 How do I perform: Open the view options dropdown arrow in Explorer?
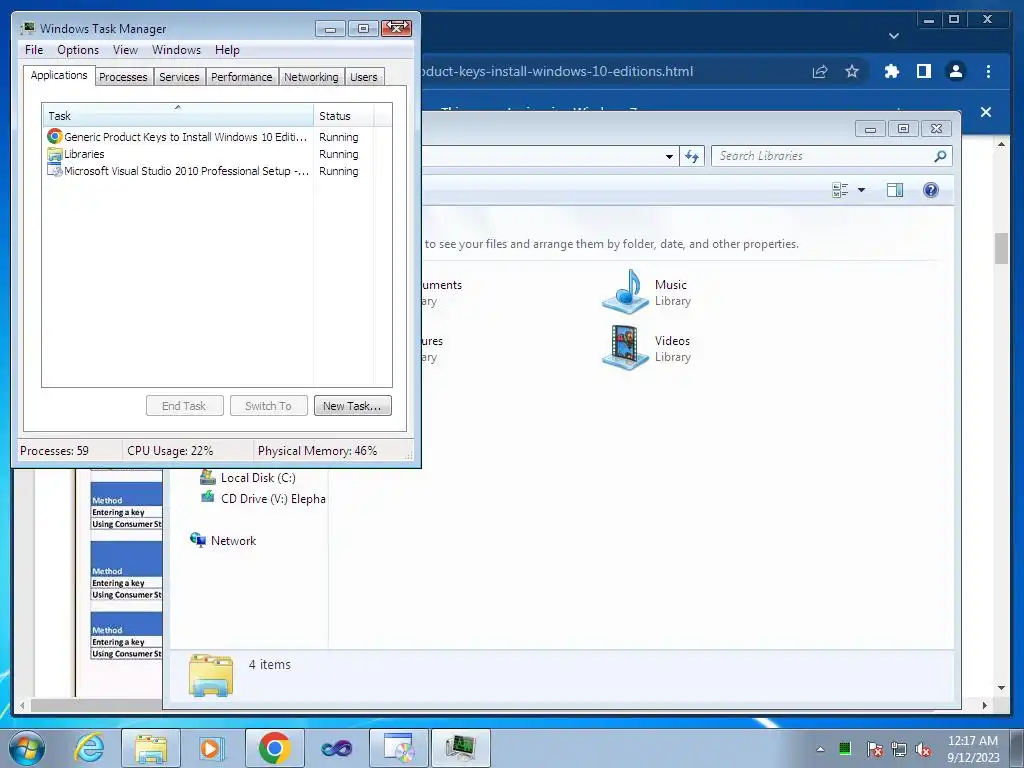click(861, 190)
